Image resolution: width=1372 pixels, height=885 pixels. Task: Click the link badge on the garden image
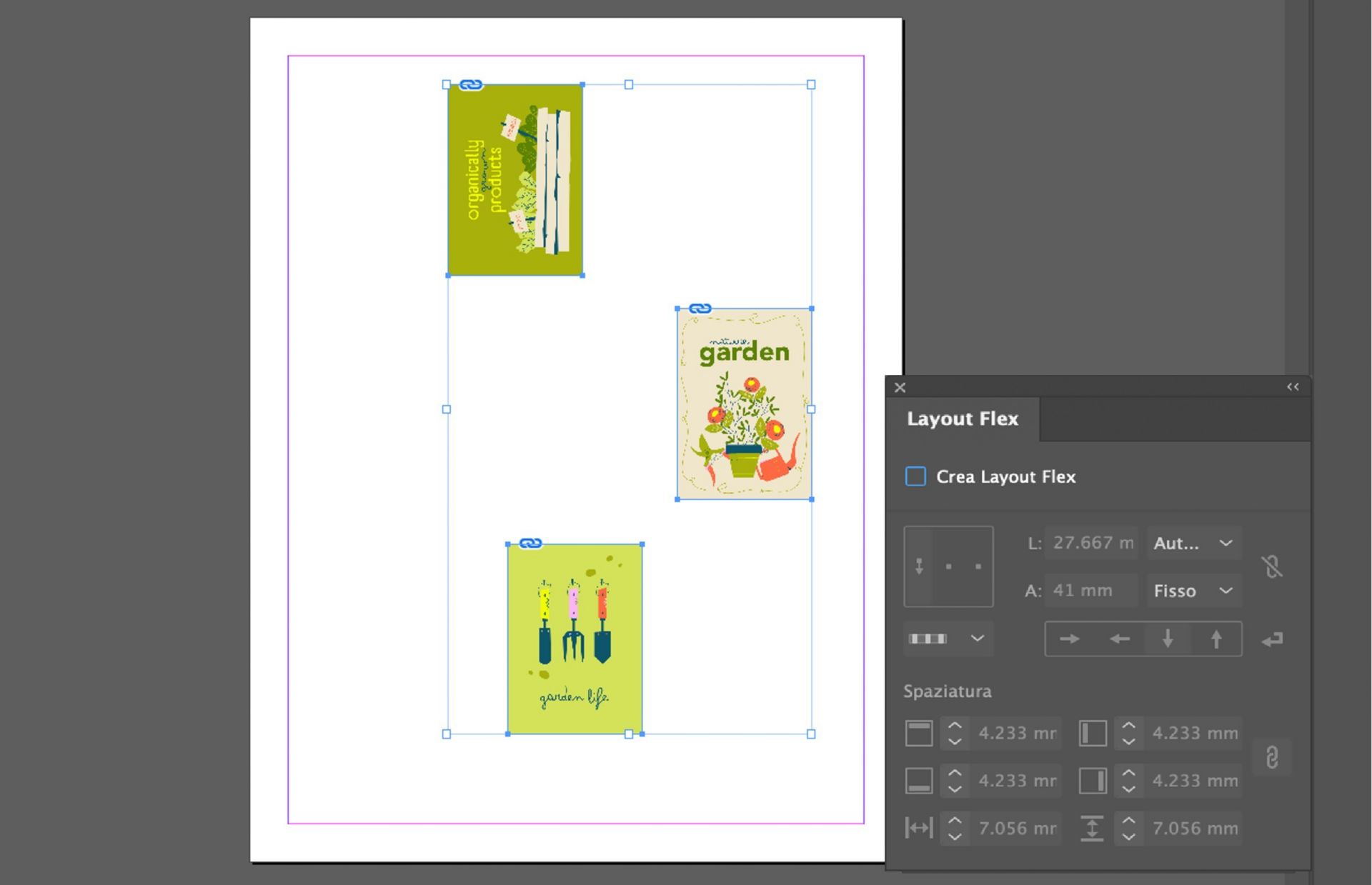click(x=699, y=308)
